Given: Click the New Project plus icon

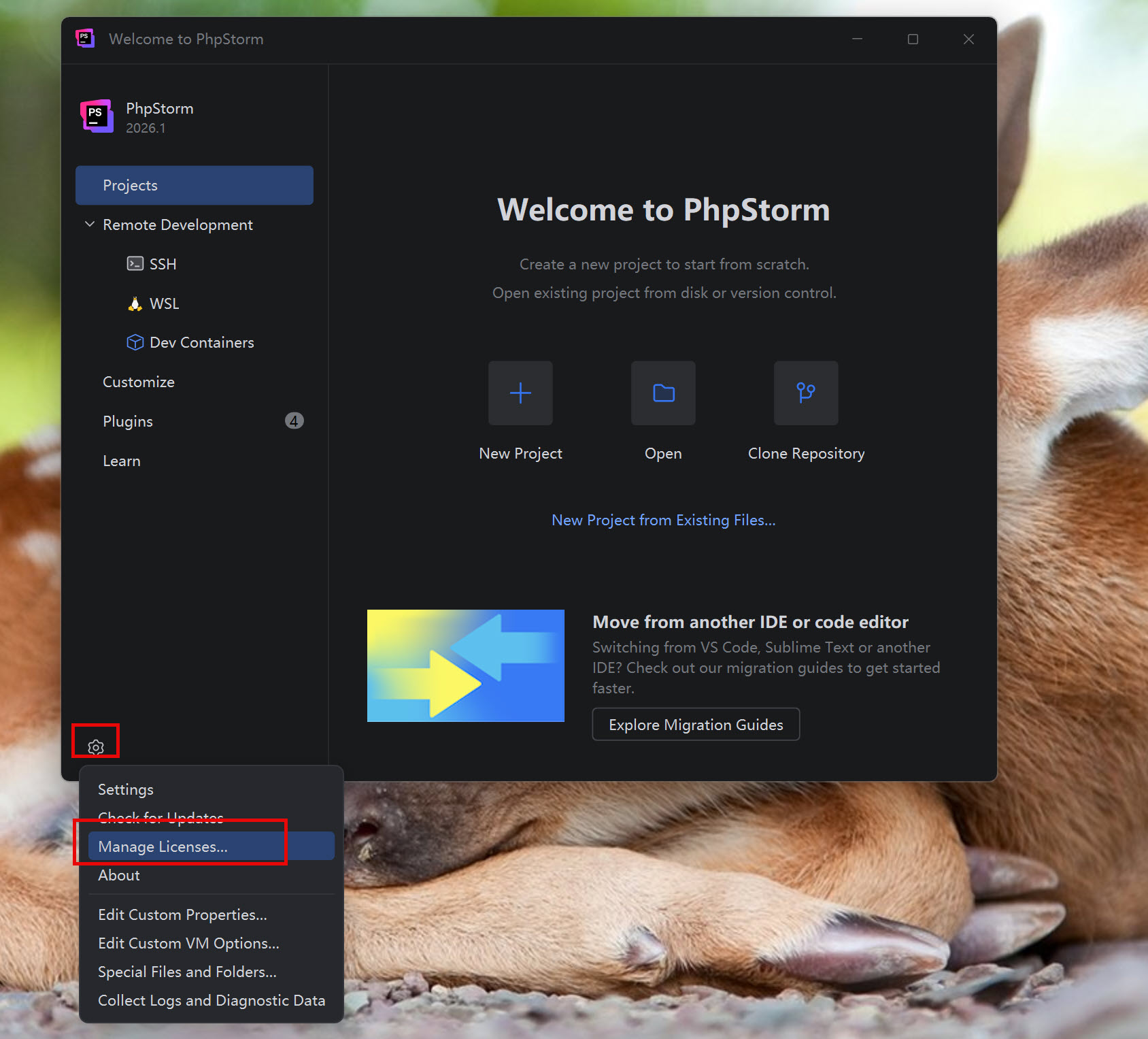Looking at the screenshot, I should 520,393.
